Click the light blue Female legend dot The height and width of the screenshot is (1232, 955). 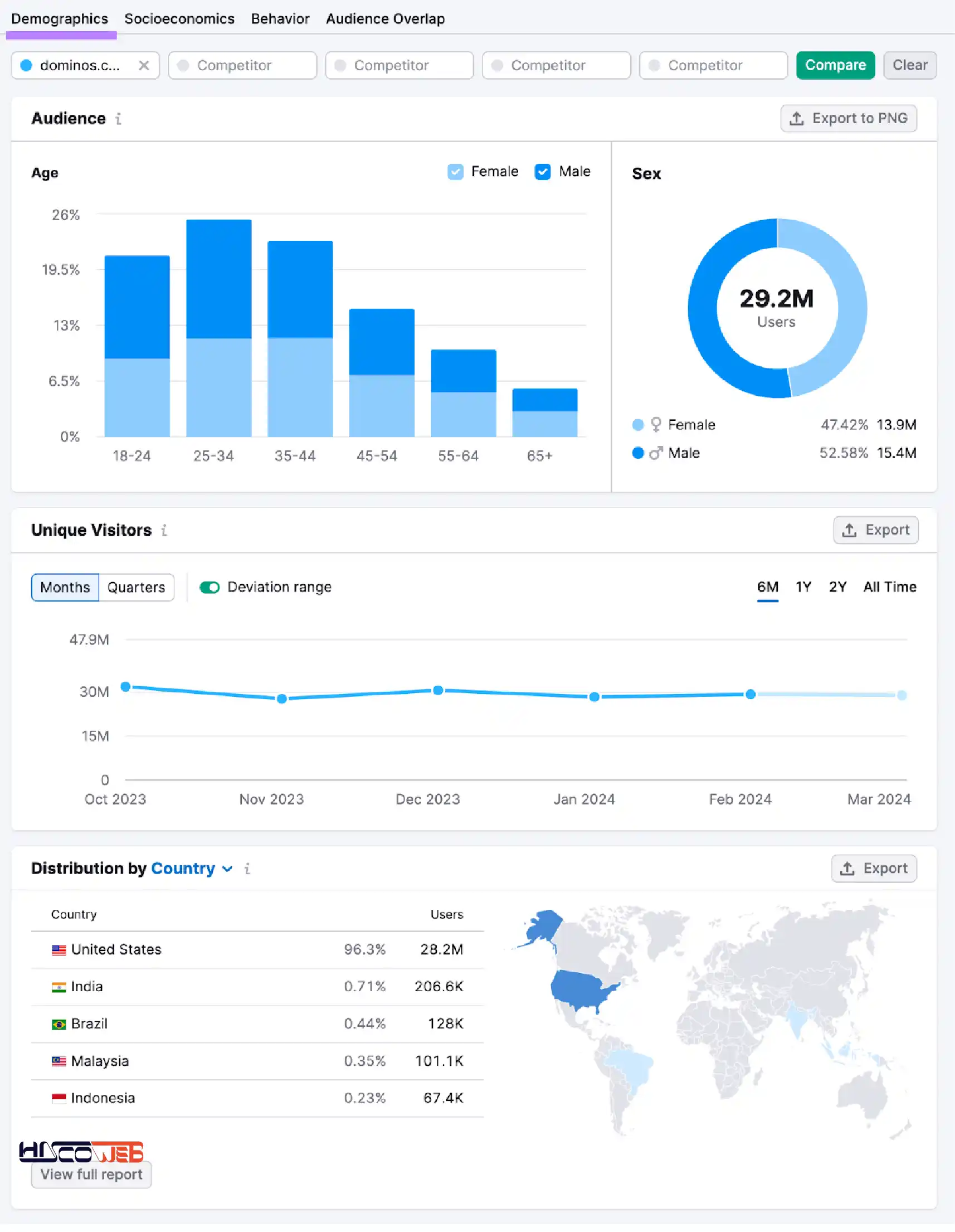pyautogui.click(x=638, y=425)
